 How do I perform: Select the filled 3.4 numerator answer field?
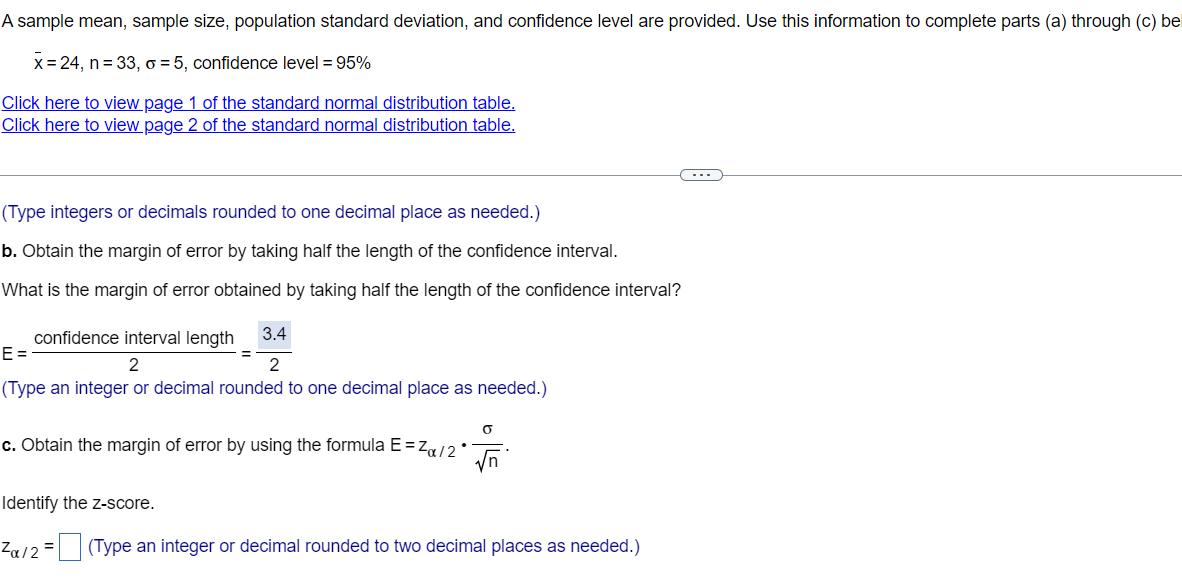point(274,334)
